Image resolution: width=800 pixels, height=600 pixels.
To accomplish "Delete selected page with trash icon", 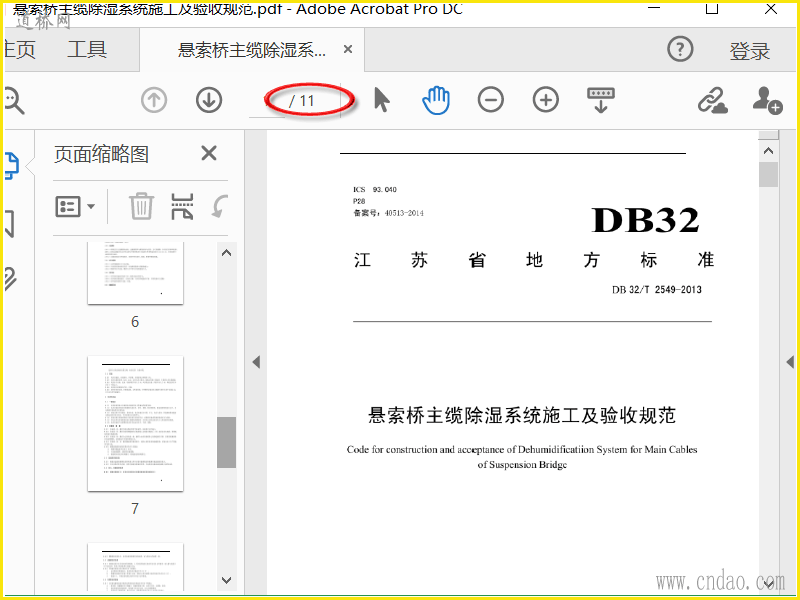I will click(141, 206).
